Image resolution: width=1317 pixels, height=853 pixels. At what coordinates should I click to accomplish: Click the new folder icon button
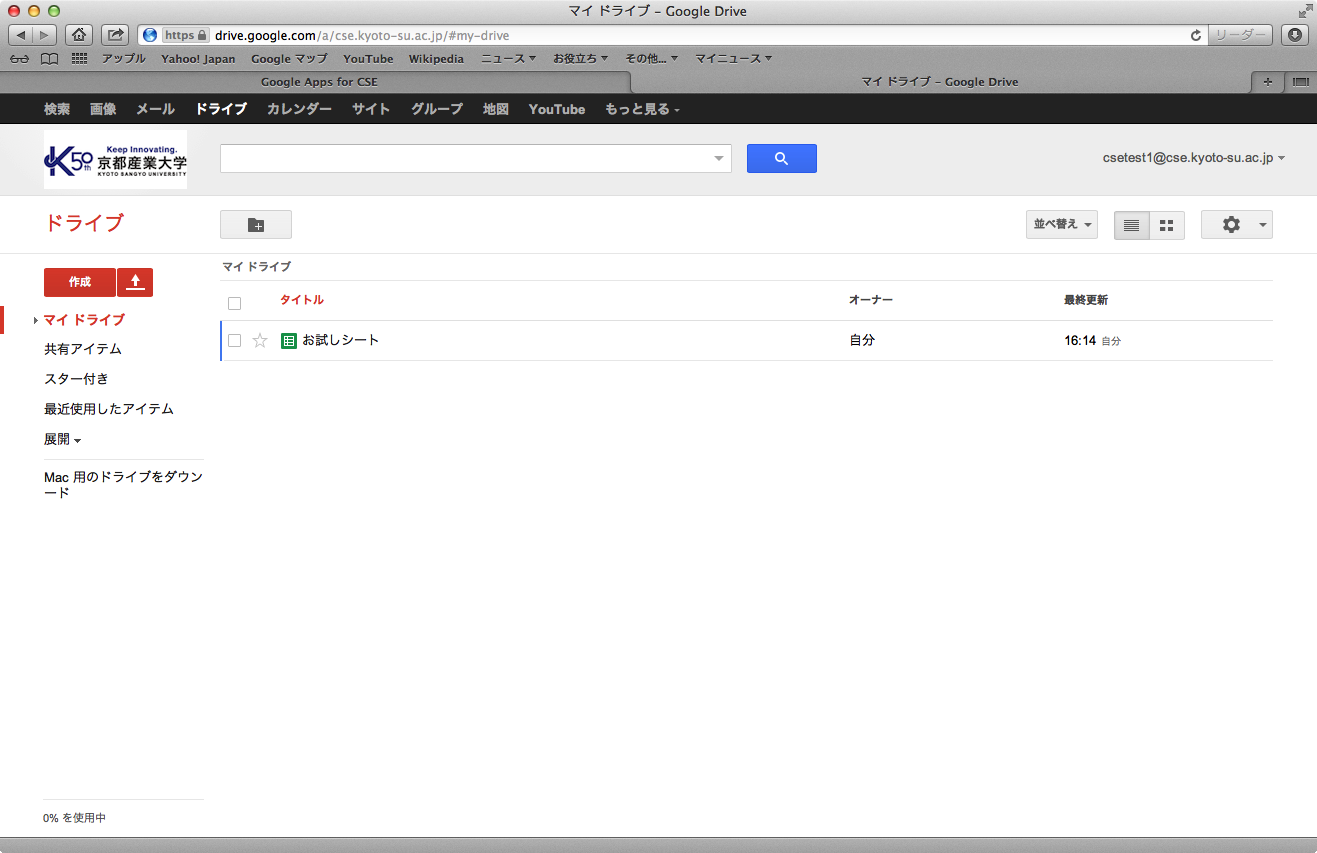255,225
